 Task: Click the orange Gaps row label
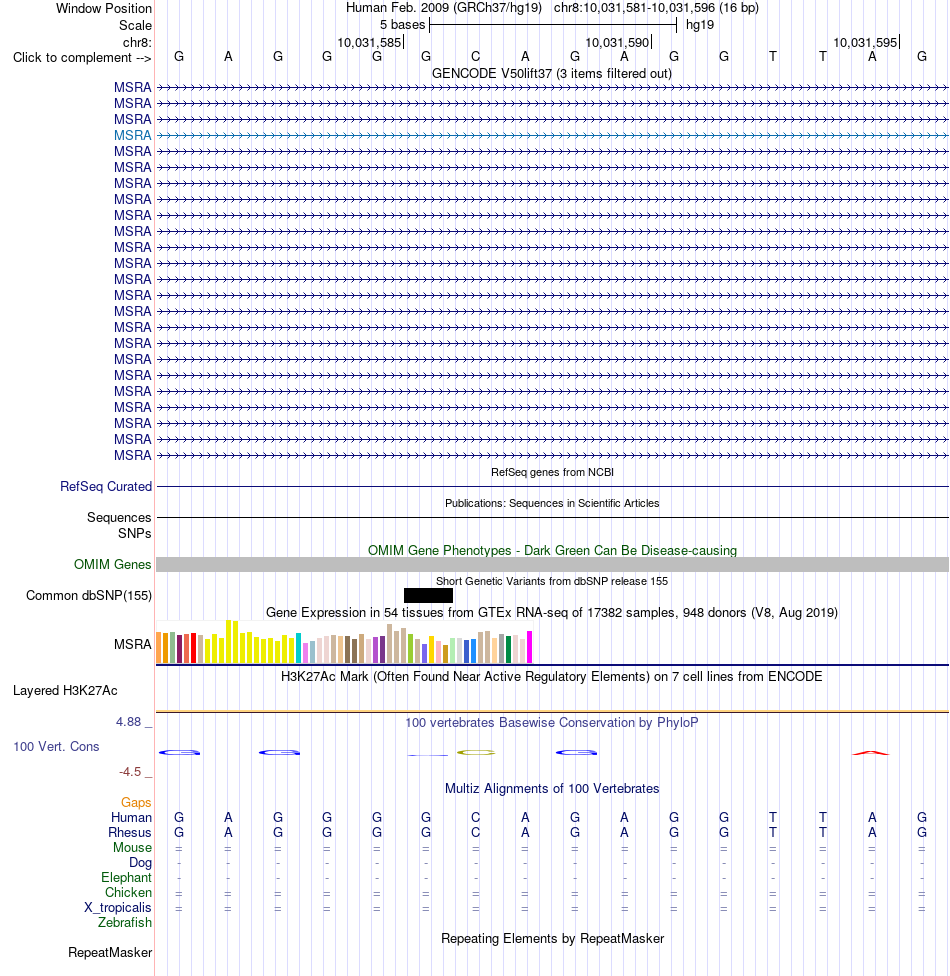pyautogui.click(x=136, y=803)
